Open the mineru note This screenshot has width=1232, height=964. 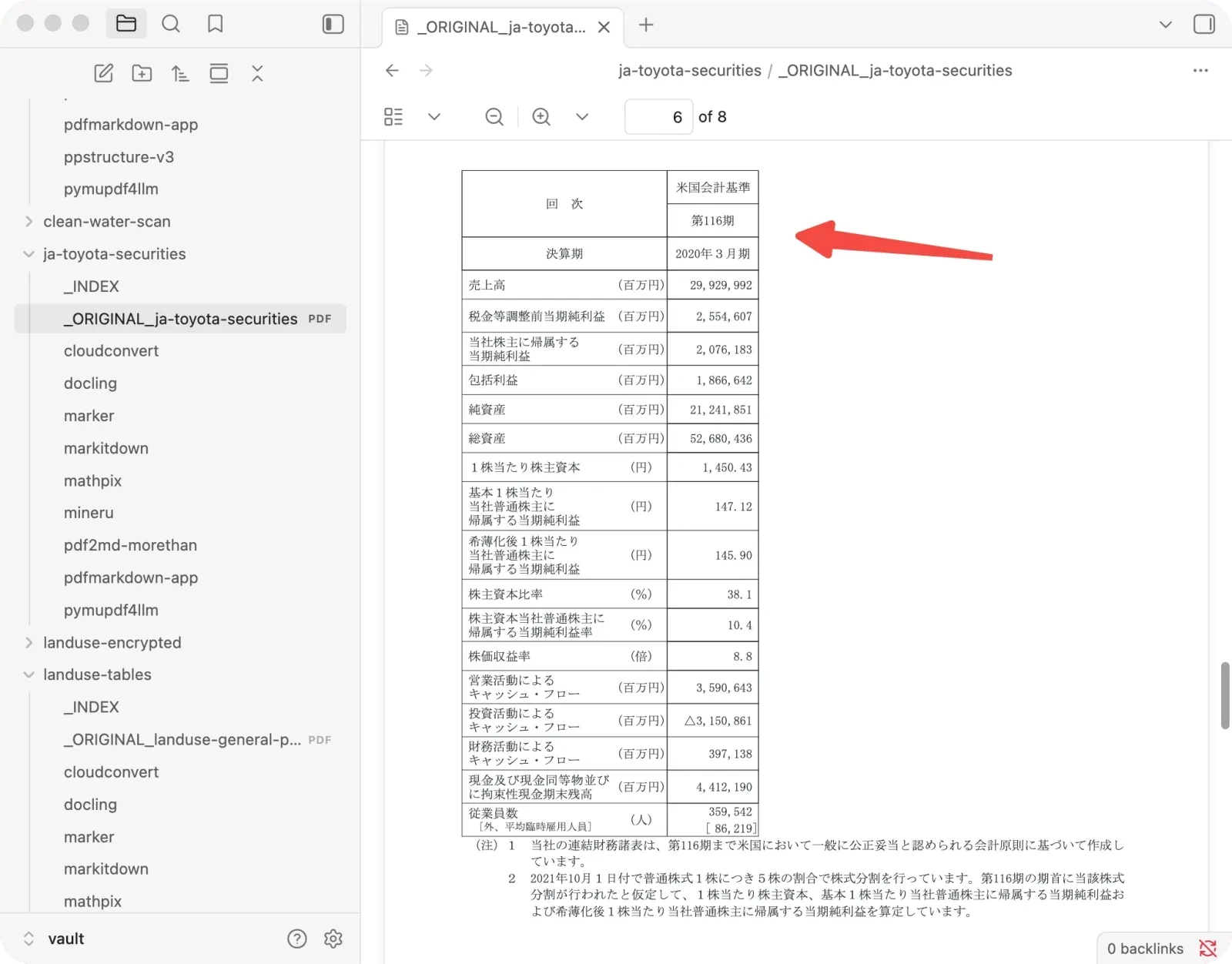click(89, 513)
